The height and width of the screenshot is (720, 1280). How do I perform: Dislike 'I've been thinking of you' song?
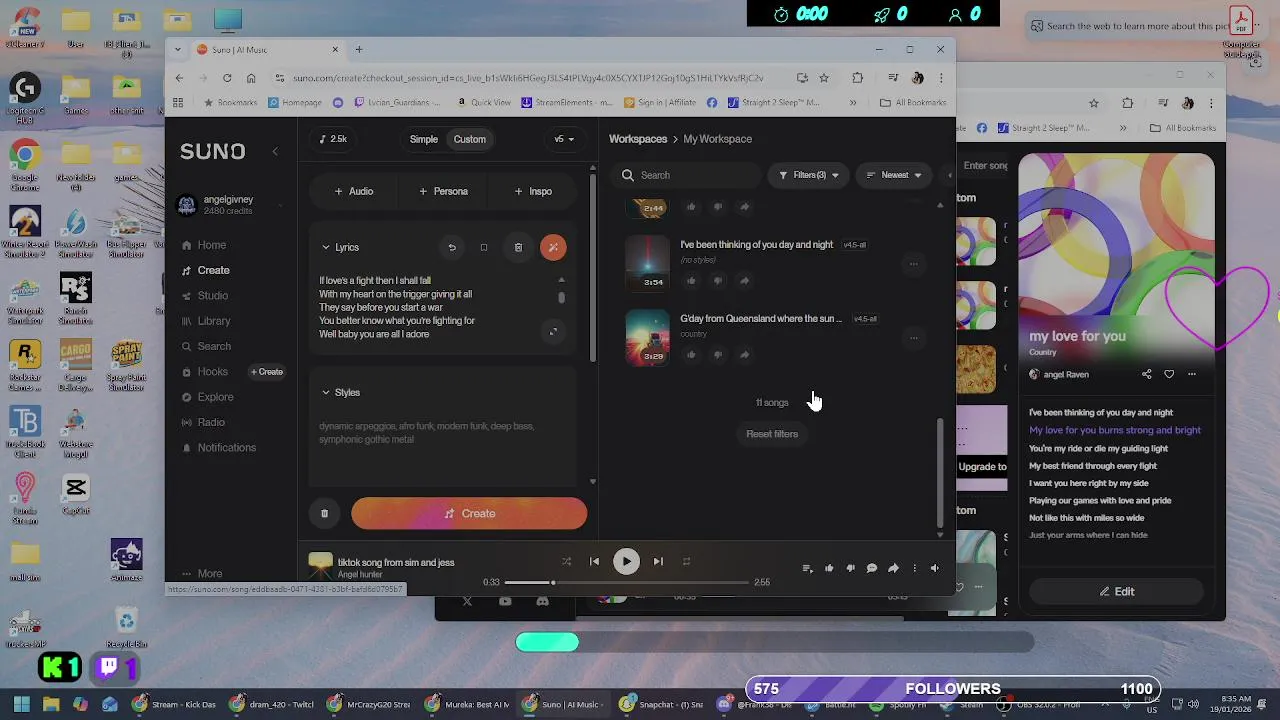click(x=717, y=281)
